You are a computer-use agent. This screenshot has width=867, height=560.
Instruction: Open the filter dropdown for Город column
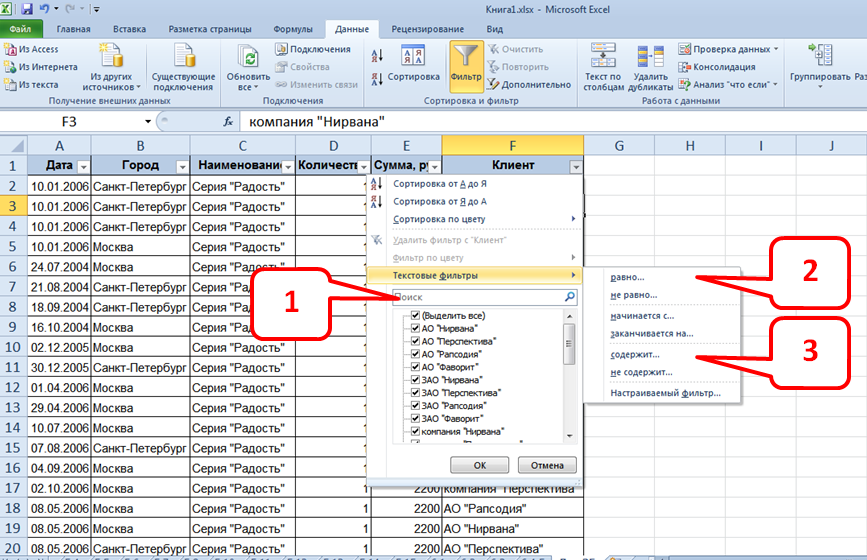(x=182, y=166)
